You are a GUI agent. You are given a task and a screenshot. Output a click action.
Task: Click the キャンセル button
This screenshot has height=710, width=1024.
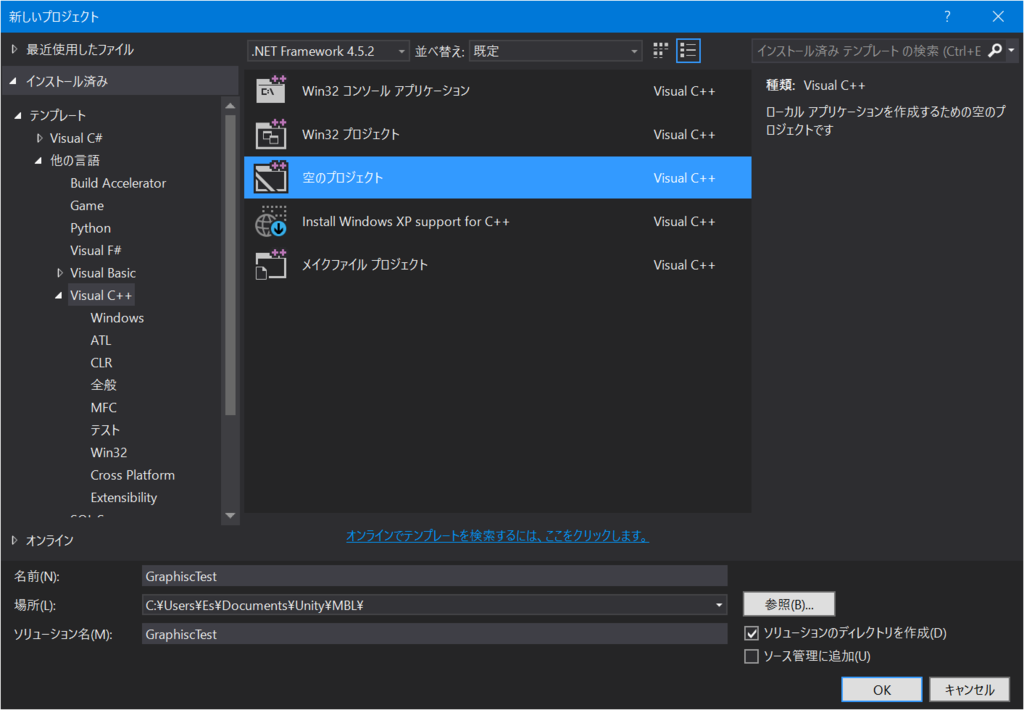969,690
